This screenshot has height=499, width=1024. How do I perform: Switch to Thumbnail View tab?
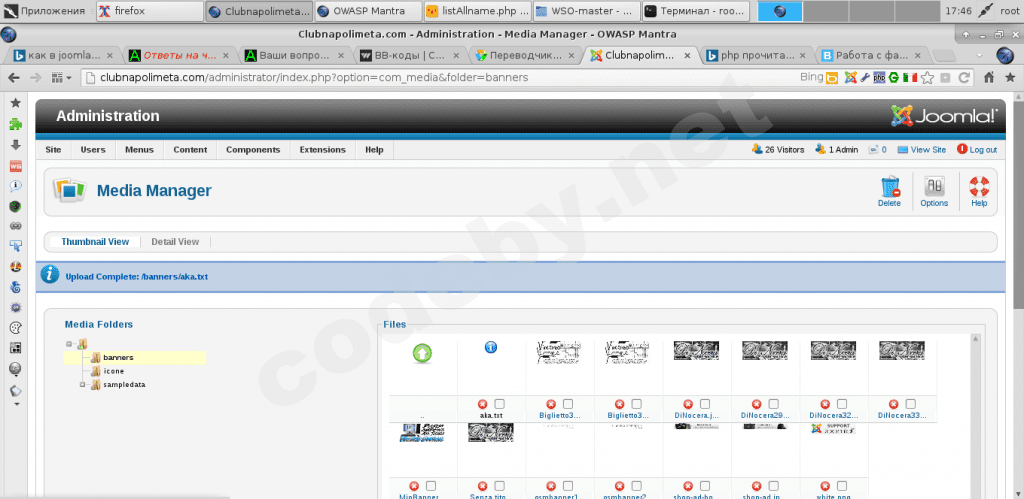[x=95, y=242]
